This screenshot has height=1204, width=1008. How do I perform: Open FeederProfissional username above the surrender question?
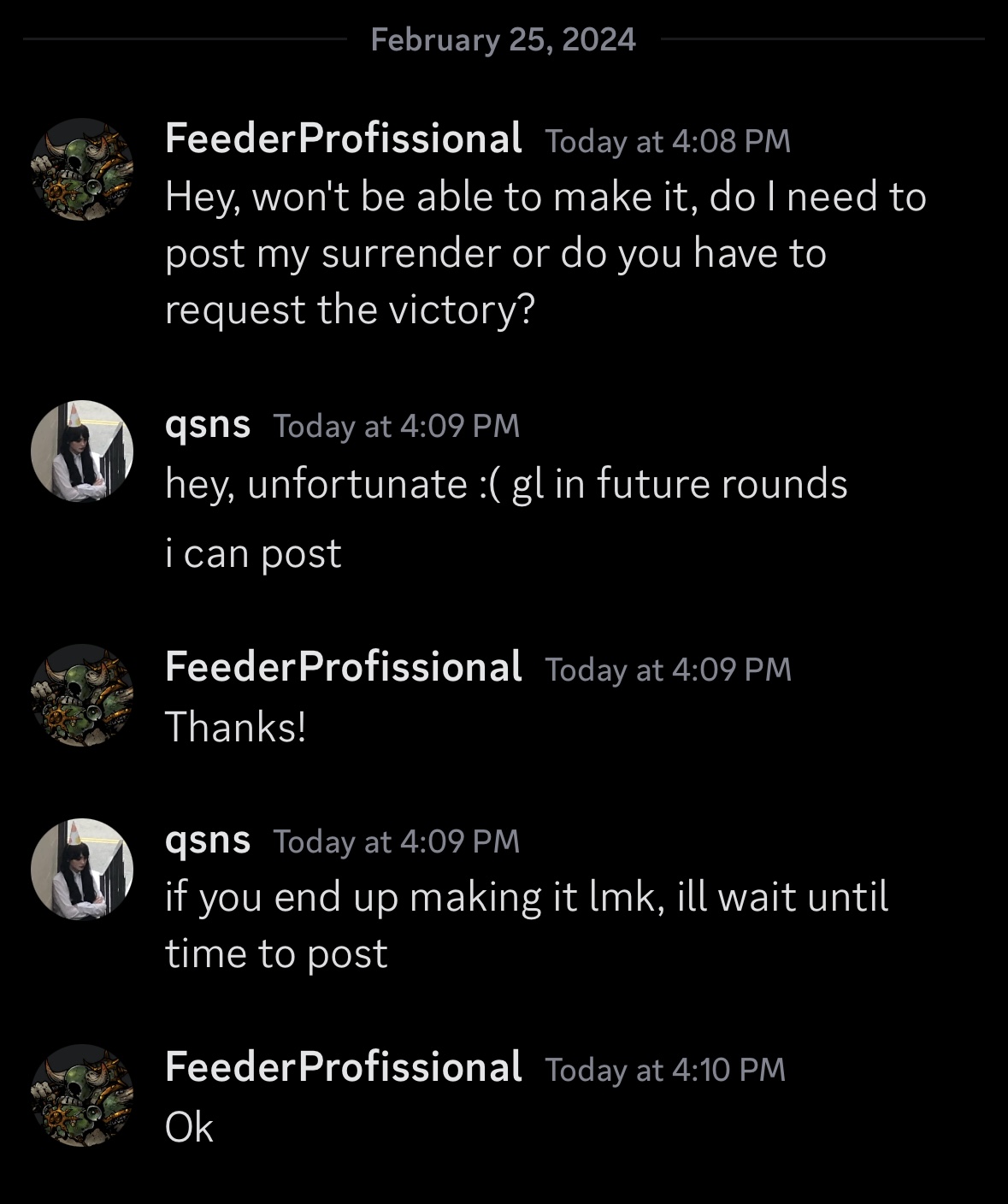[x=343, y=139]
